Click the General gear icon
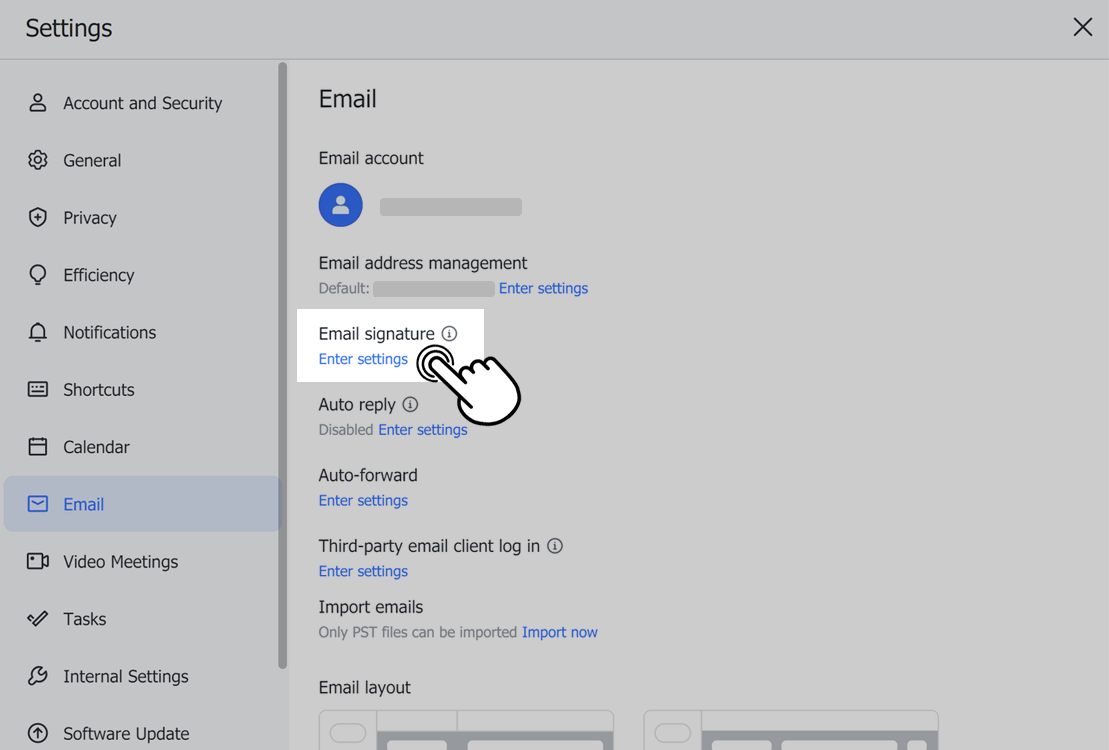 [37, 160]
